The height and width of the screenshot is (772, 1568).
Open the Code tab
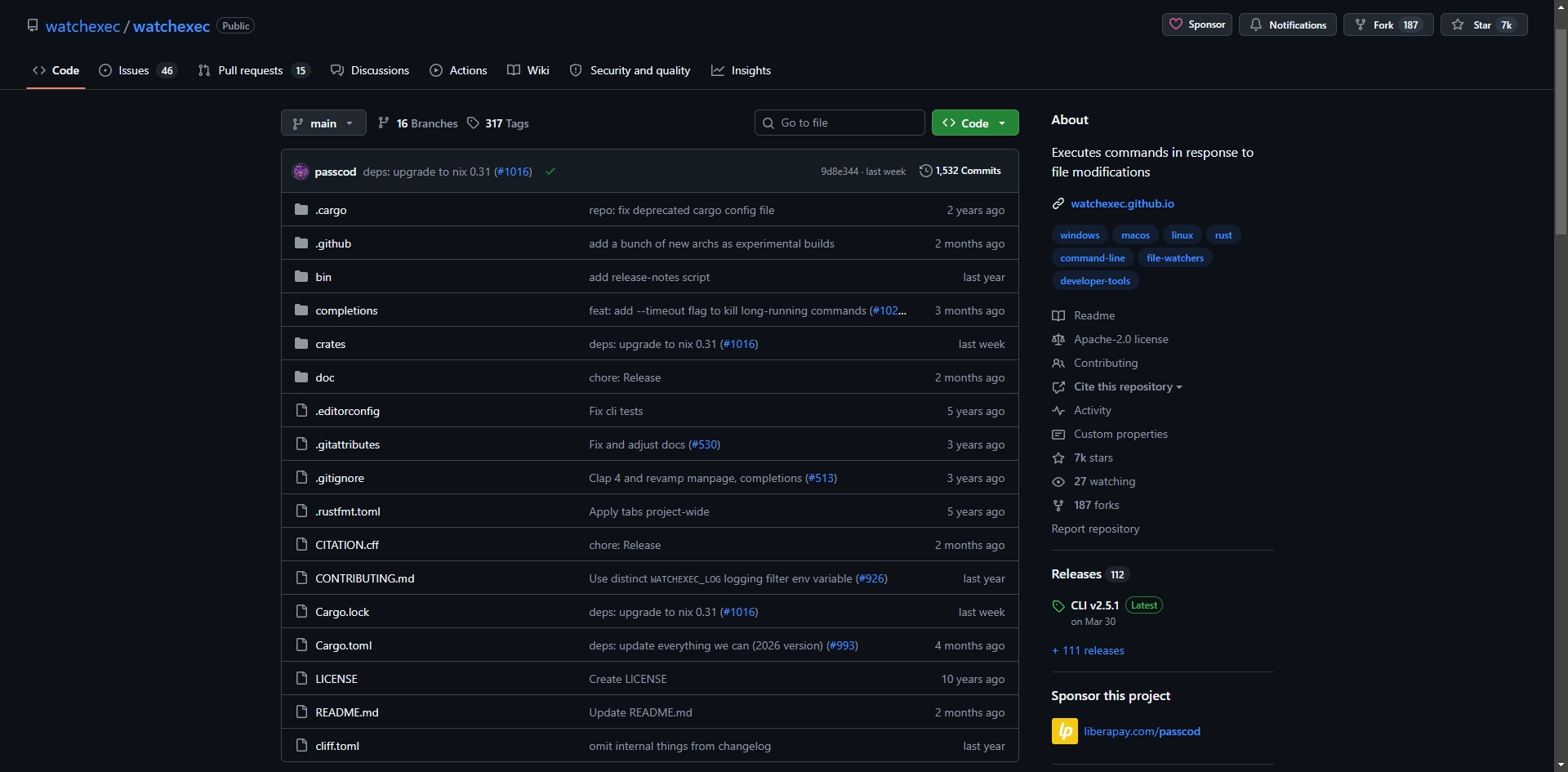56,70
